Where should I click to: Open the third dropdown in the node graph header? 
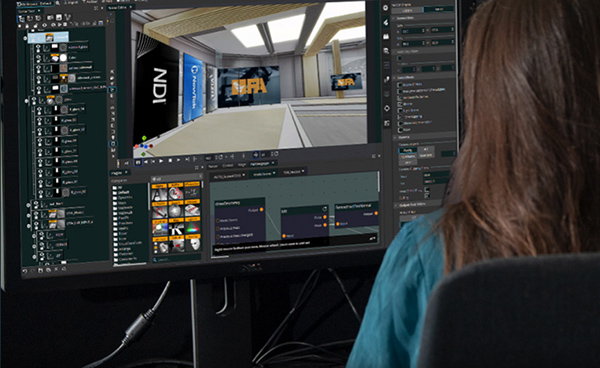pyautogui.click(x=293, y=172)
